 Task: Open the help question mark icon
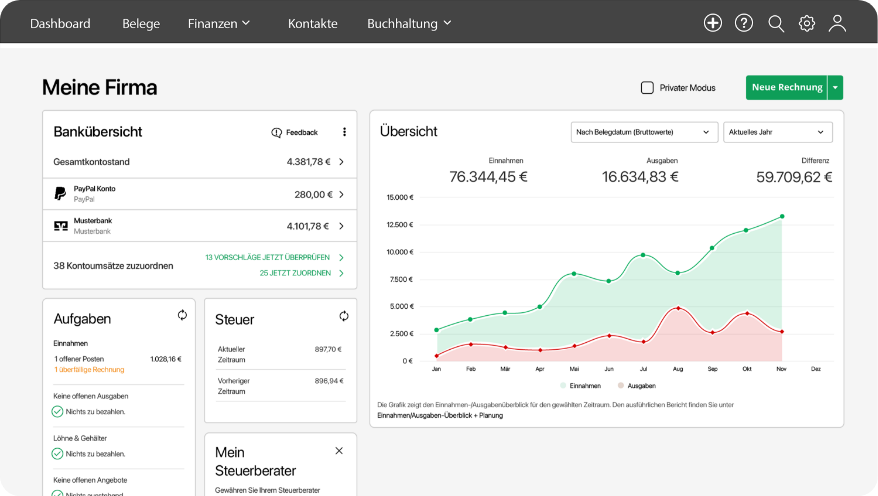click(x=744, y=23)
